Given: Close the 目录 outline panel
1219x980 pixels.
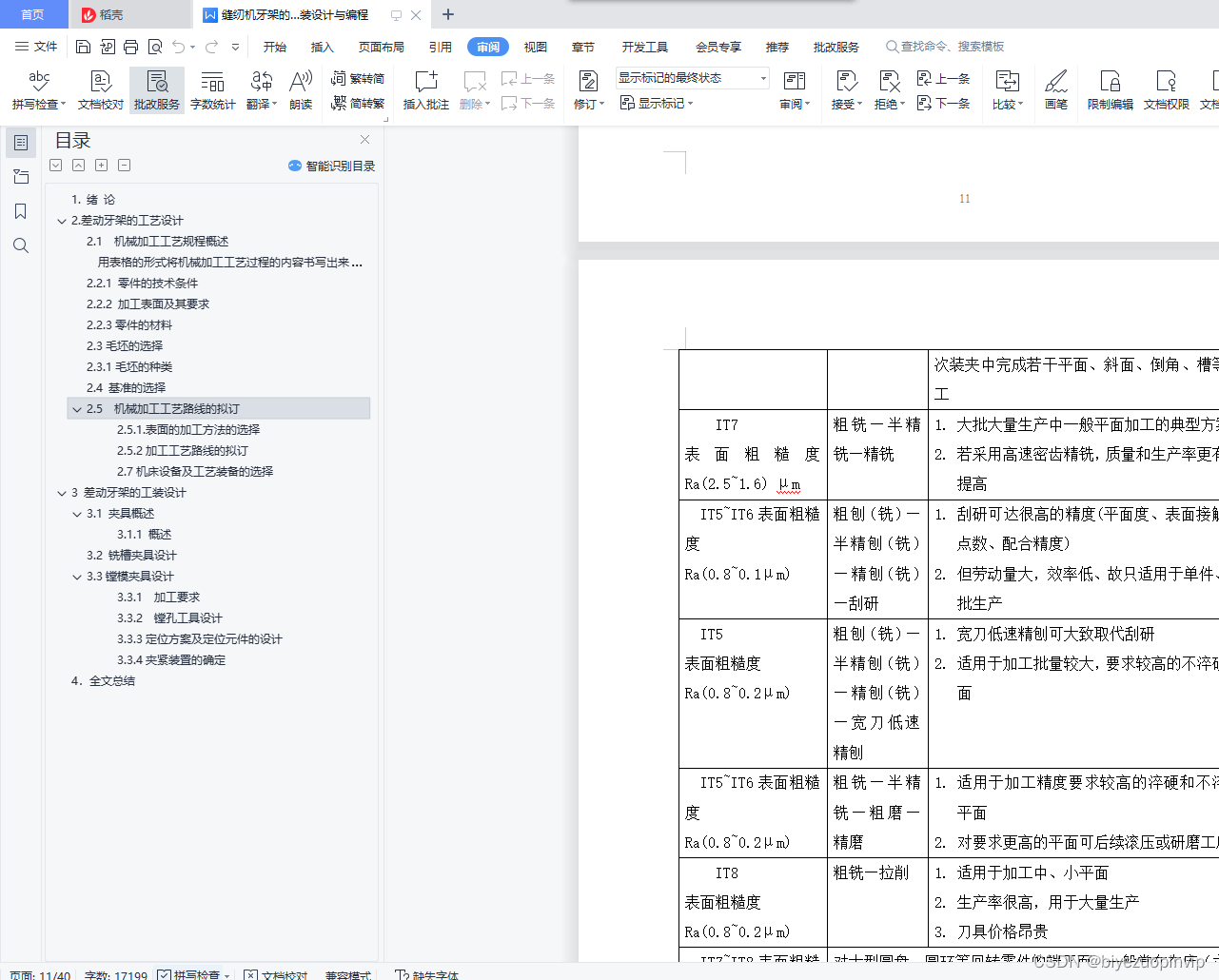Looking at the screenshot, I should pyautogui.click(x=364, y=139).
